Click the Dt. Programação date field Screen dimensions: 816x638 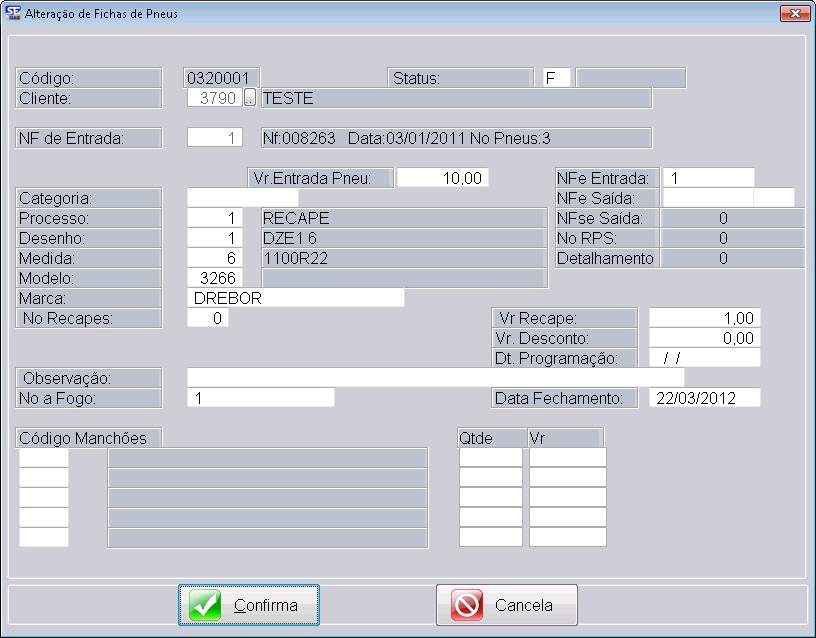[705, 358]
